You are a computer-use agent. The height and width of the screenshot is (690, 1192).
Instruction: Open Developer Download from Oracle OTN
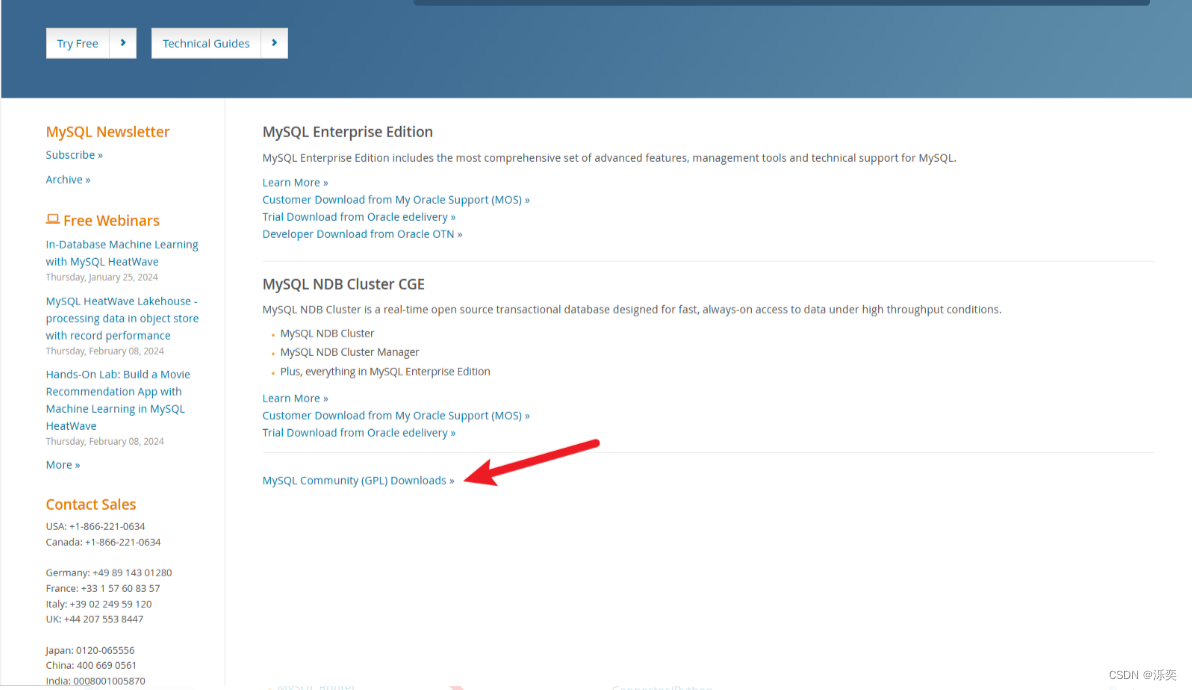click(362, 234)
